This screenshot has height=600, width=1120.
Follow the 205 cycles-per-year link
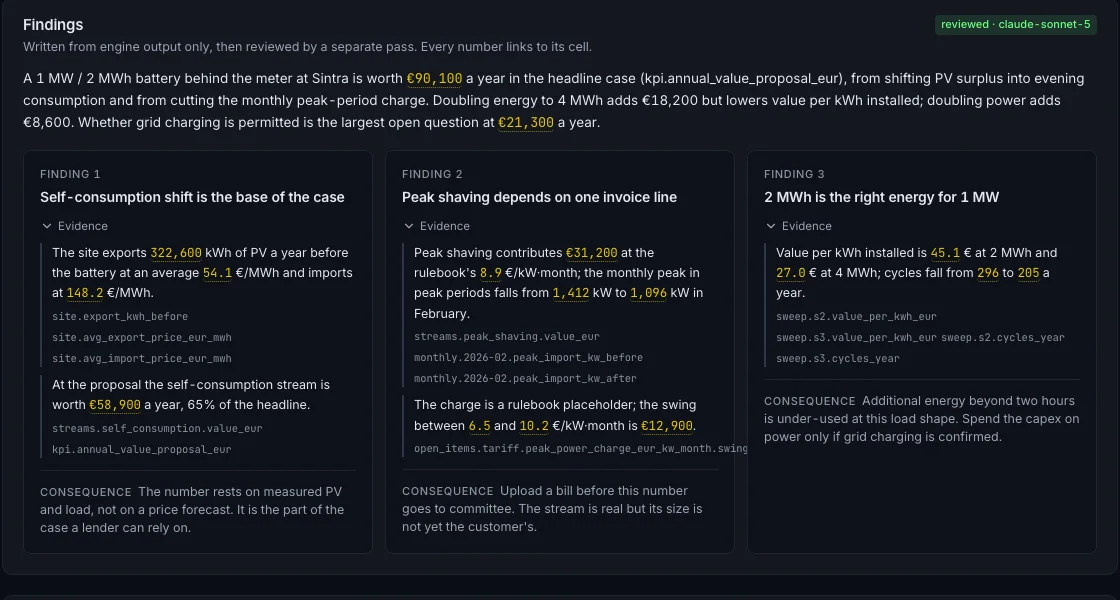tap(1029, 273)
